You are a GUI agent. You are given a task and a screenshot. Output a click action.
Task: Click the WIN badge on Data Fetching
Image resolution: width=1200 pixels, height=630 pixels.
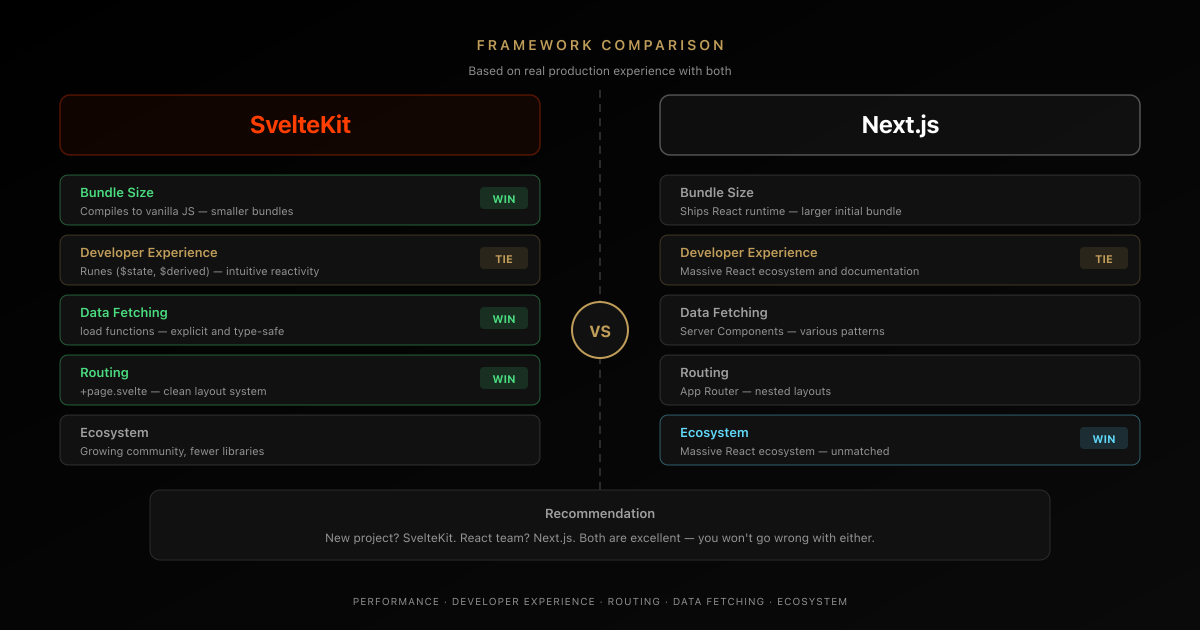[x=503, y=318]
